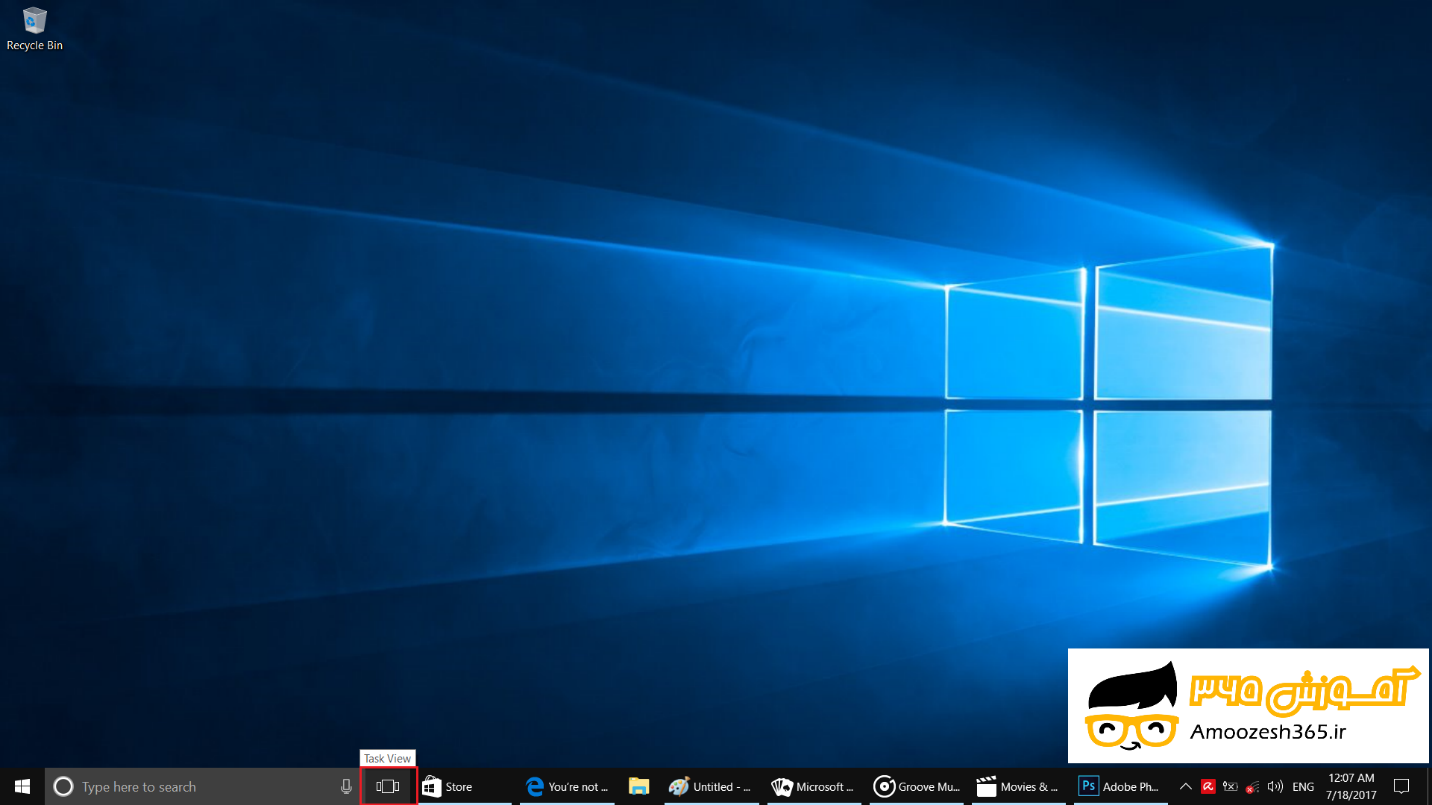Click the Avira antivirus tray icon
Viewport: 1432px width, 805px height.
click(1208, 787)
